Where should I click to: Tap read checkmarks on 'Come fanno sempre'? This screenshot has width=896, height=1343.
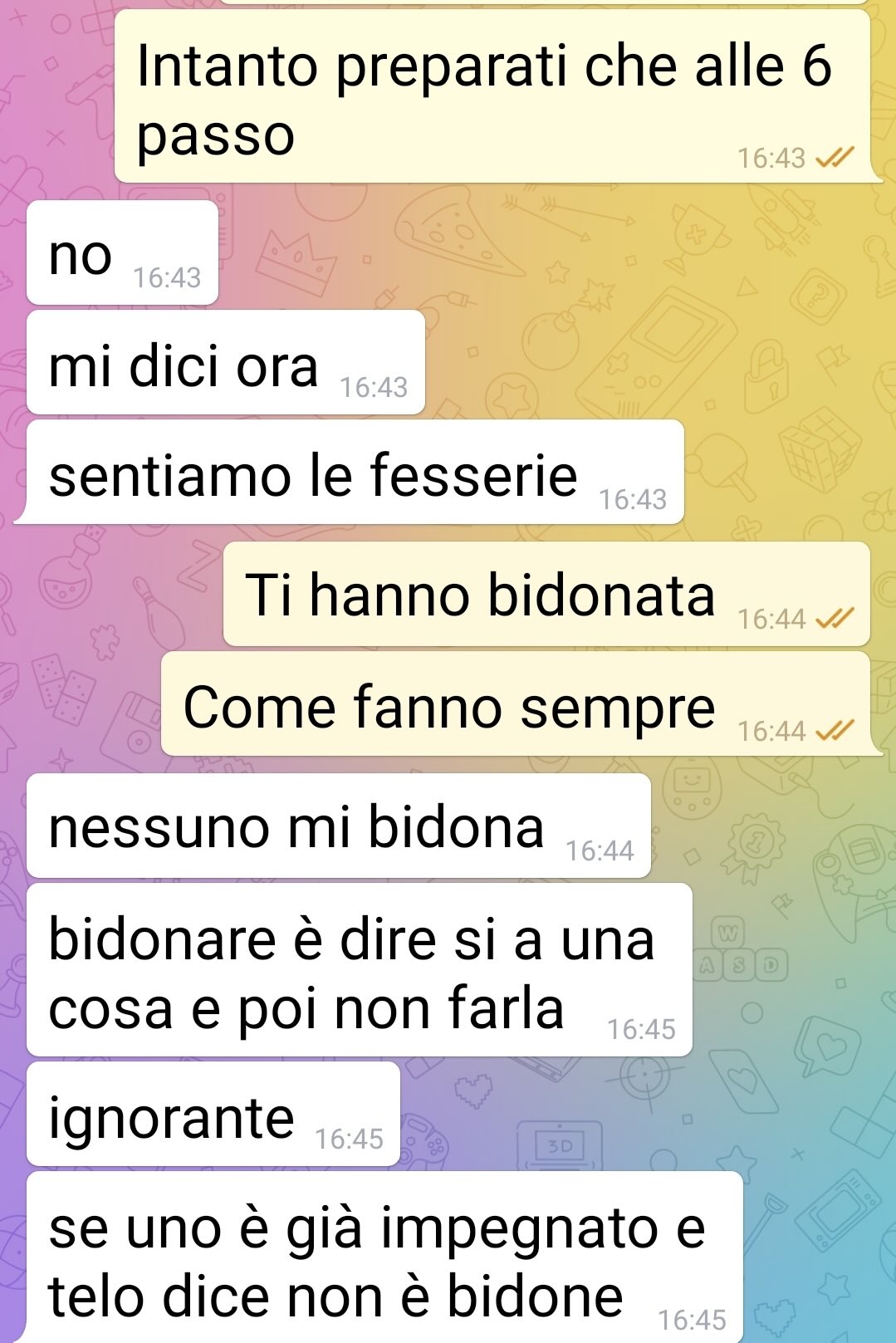click(835, 730)
